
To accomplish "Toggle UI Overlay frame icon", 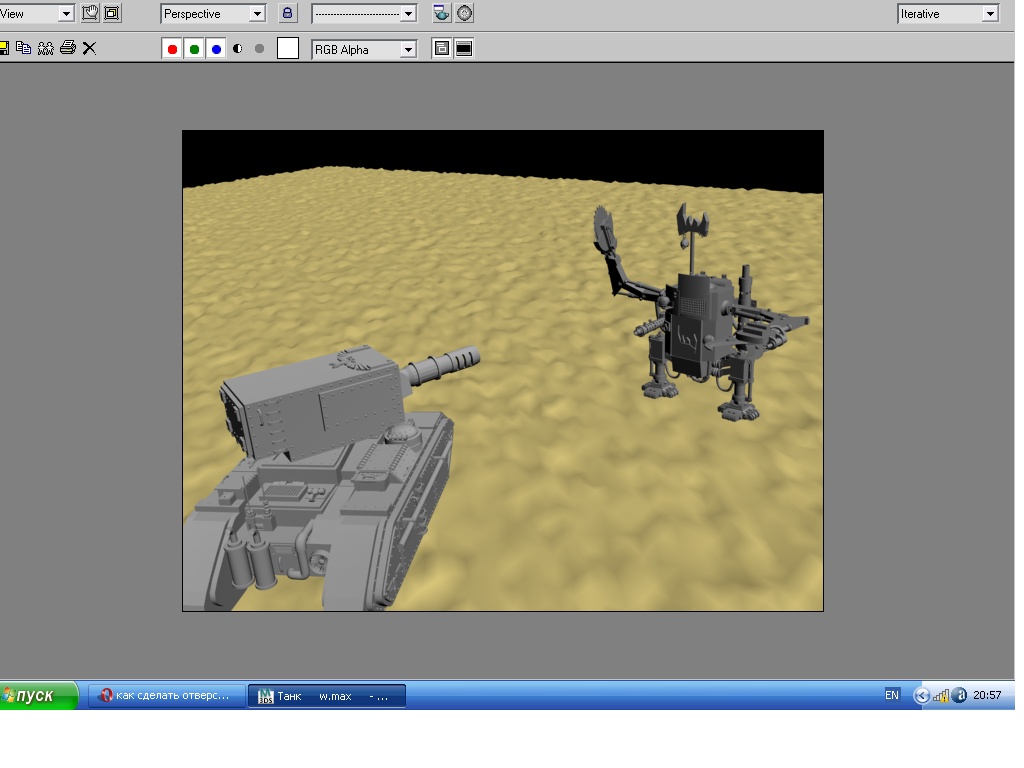I will click(x=442, y=48).
